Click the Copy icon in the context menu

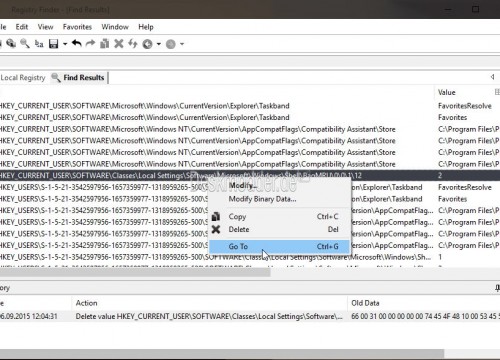pos(216,217)
